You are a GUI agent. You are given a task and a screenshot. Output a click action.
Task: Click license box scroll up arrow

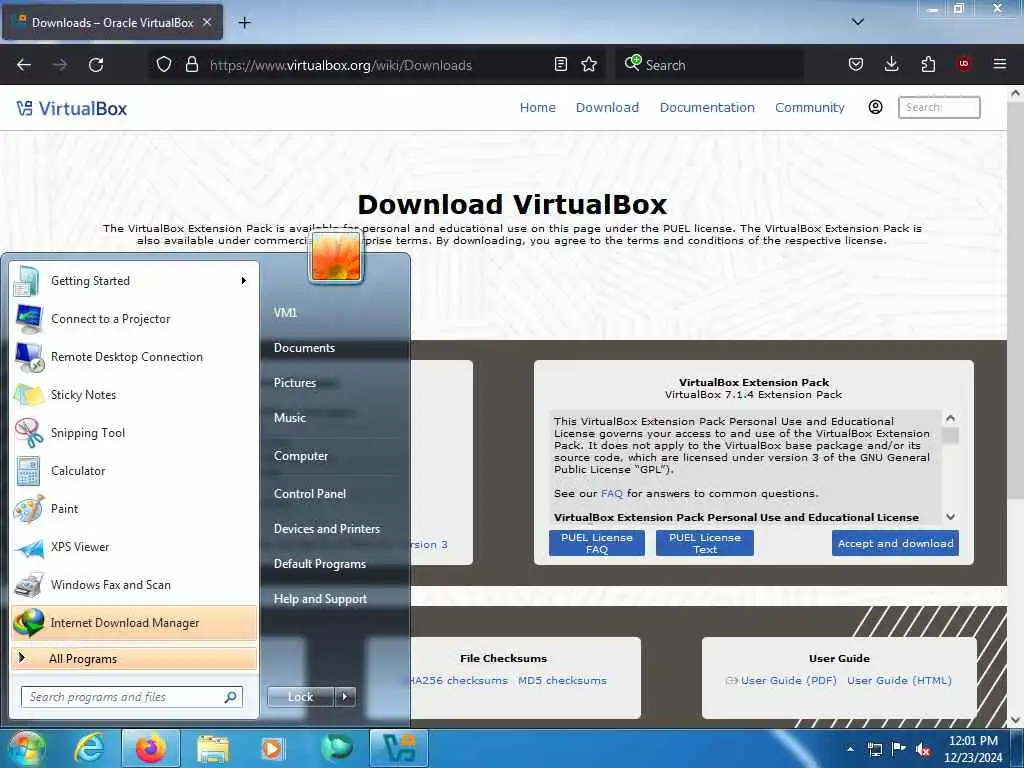[951, 418]
